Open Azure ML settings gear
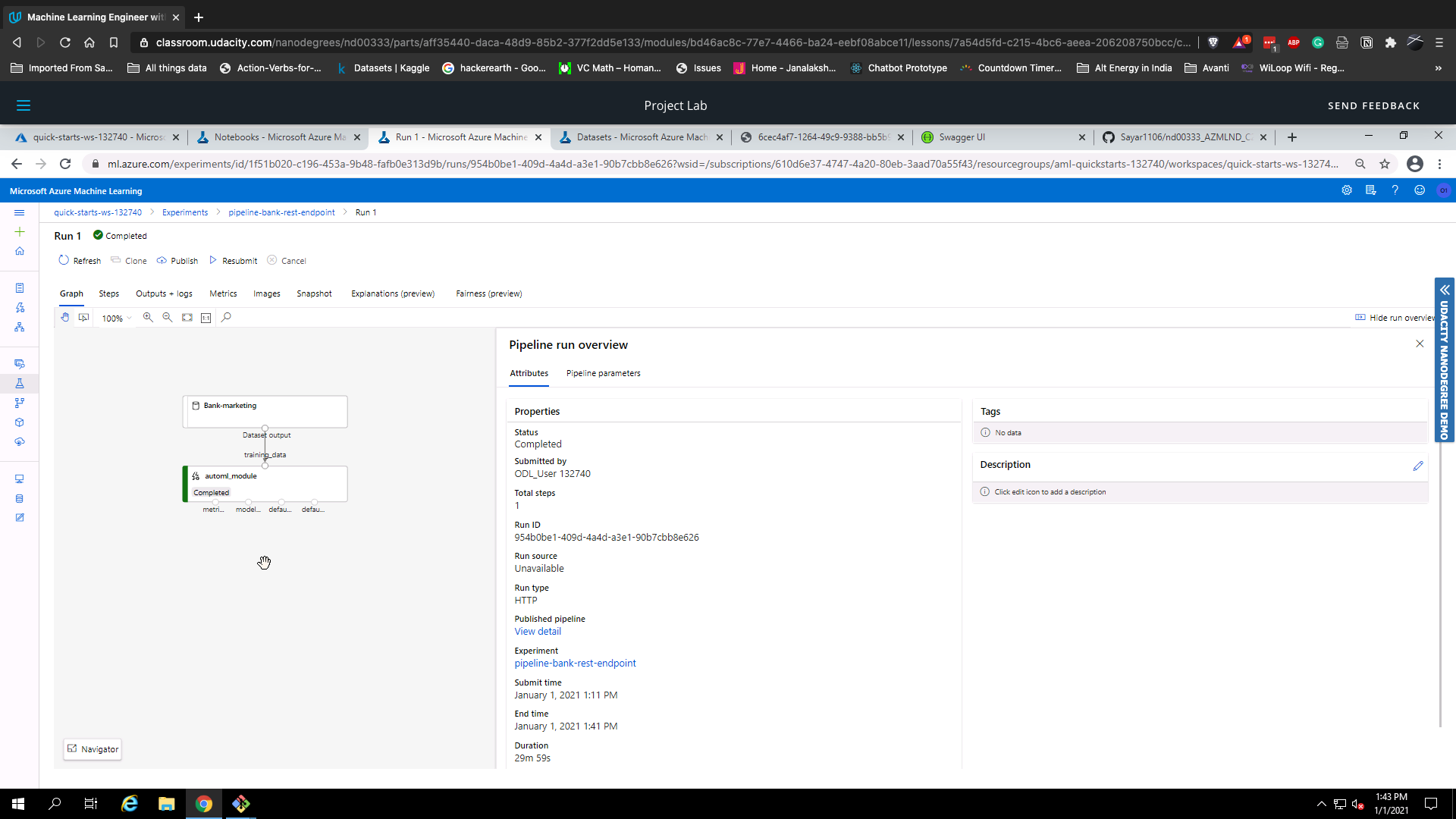Image resolution: width=1456 pixels, height=819 pixels. [x=1347, y=190]
